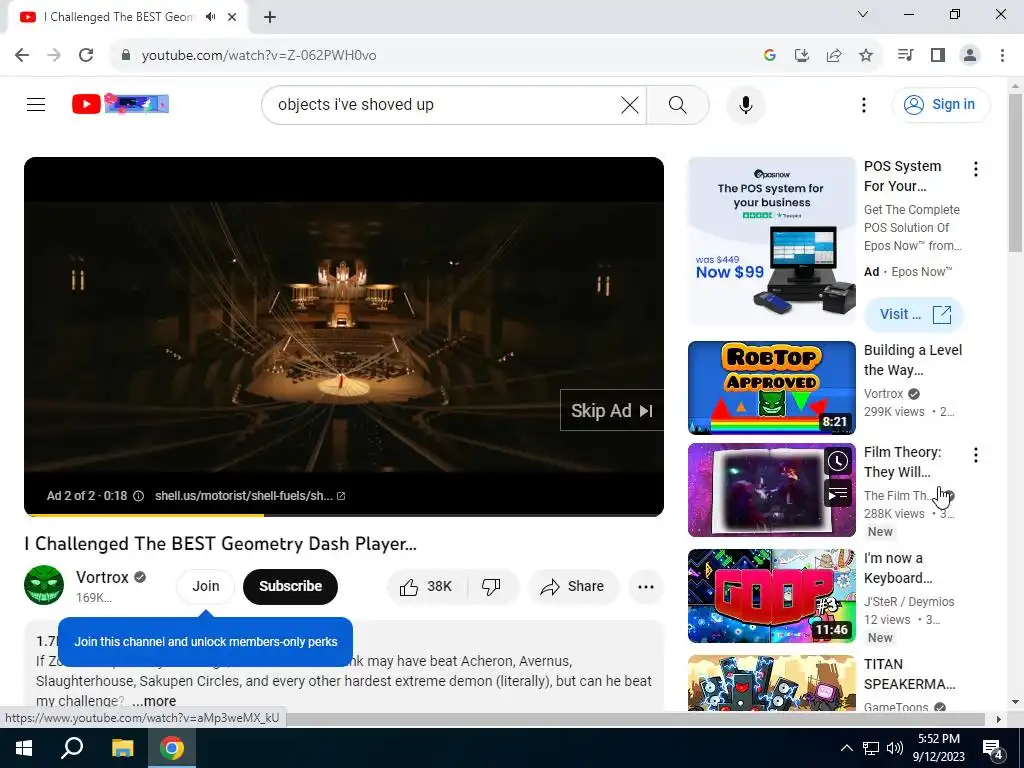
Task: Open tab search chevron
Action: [863, 14]
